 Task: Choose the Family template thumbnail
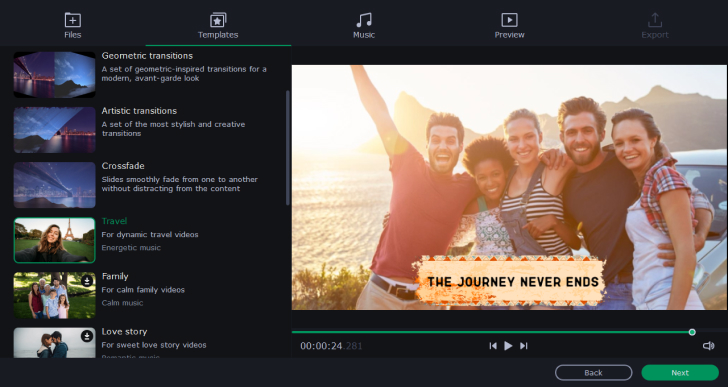point(54,296)
